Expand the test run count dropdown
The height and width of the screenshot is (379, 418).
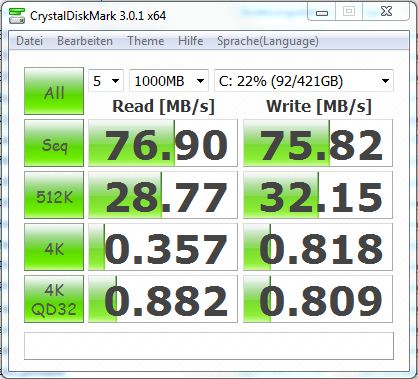(x=106, y=81)
